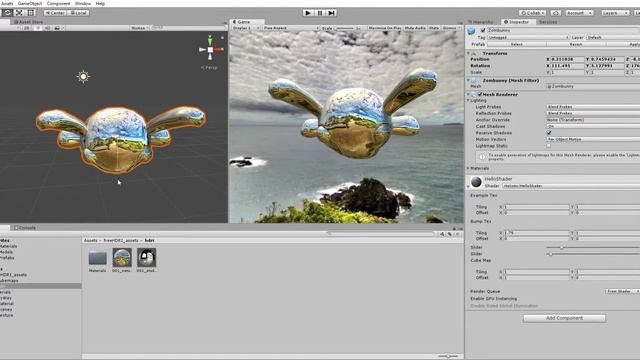This screenshot has height=360, width=640.
Task: Toggle the Zombunny active checkbox
Action: (483, 30)
